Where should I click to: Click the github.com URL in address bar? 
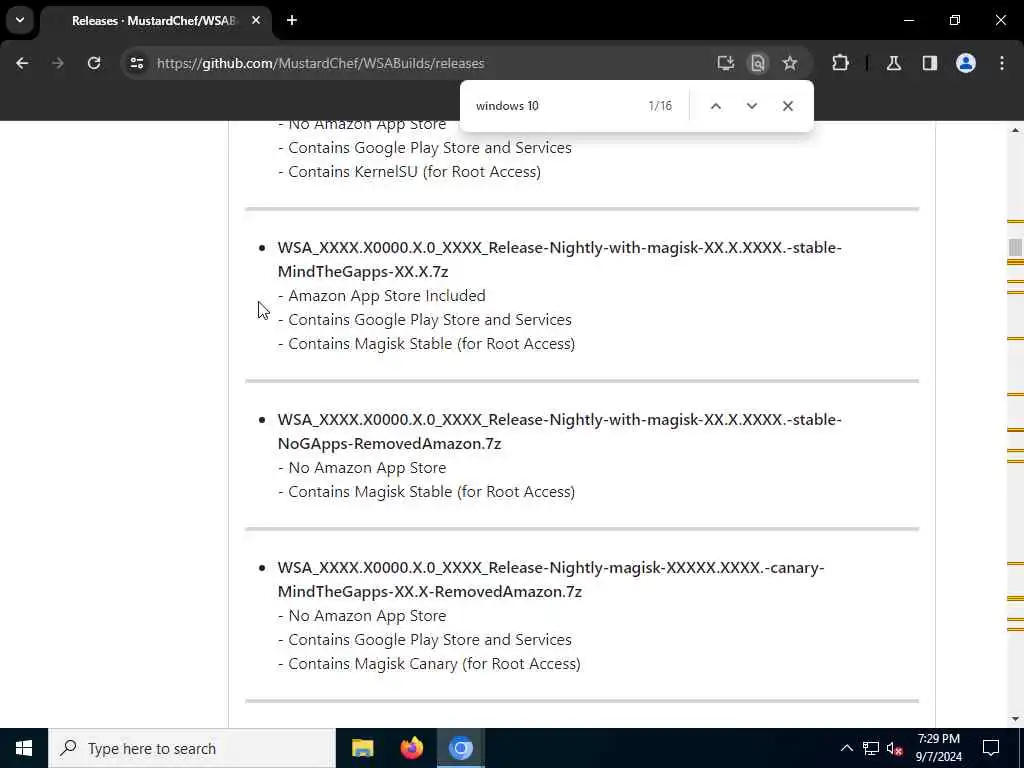click(x=321, y=63)
